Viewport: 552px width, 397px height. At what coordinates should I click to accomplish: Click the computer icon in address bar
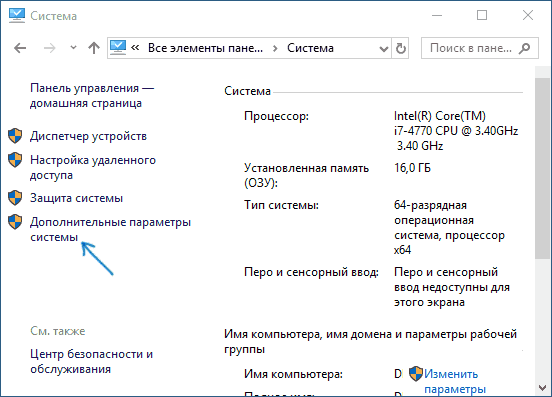point(118,48)
